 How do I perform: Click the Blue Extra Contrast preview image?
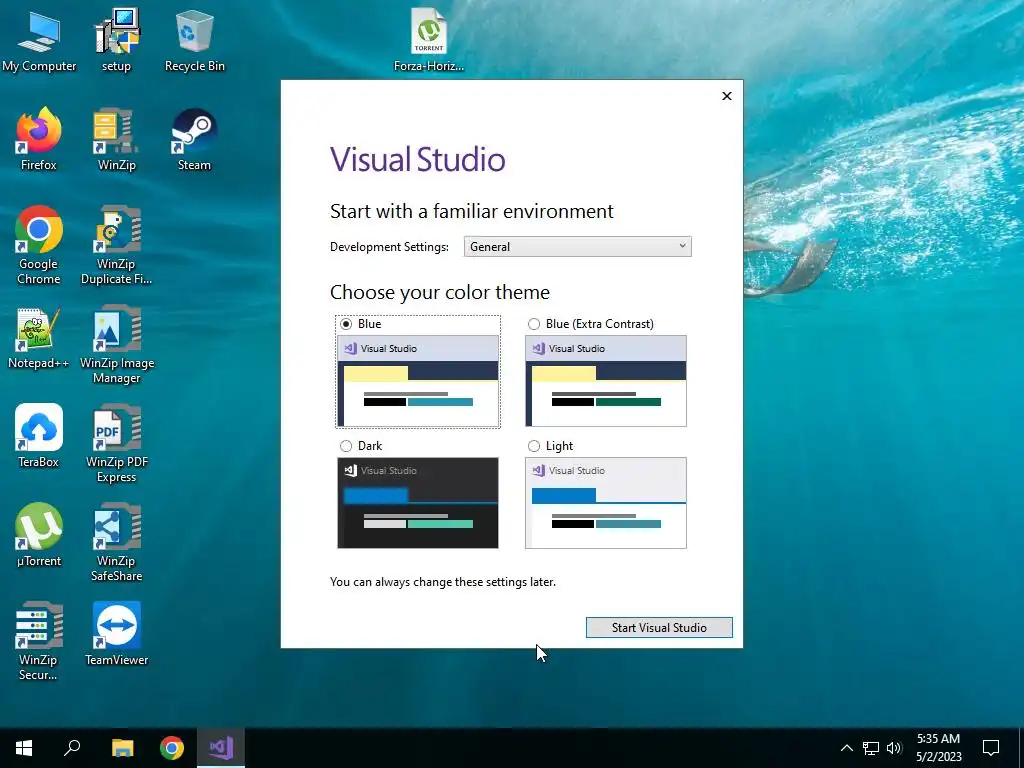click(x=606, y=381)
